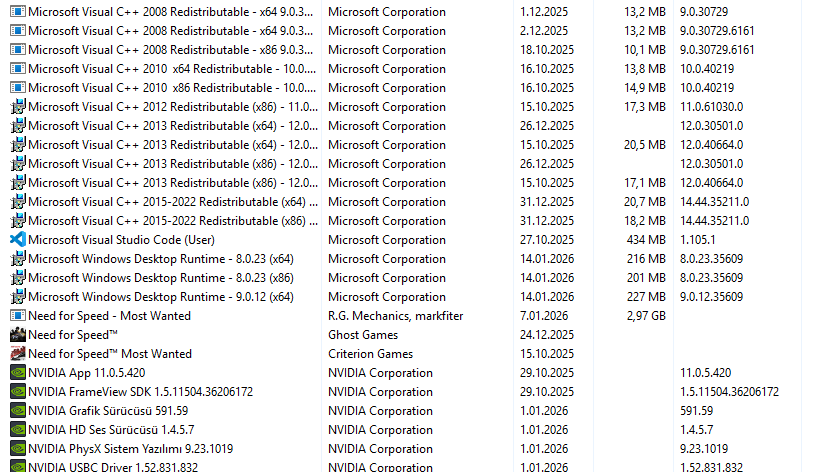Click the size value '20,5 MB'
The height and width of the screenshot is (472, 820).
[x=645, y=145]
